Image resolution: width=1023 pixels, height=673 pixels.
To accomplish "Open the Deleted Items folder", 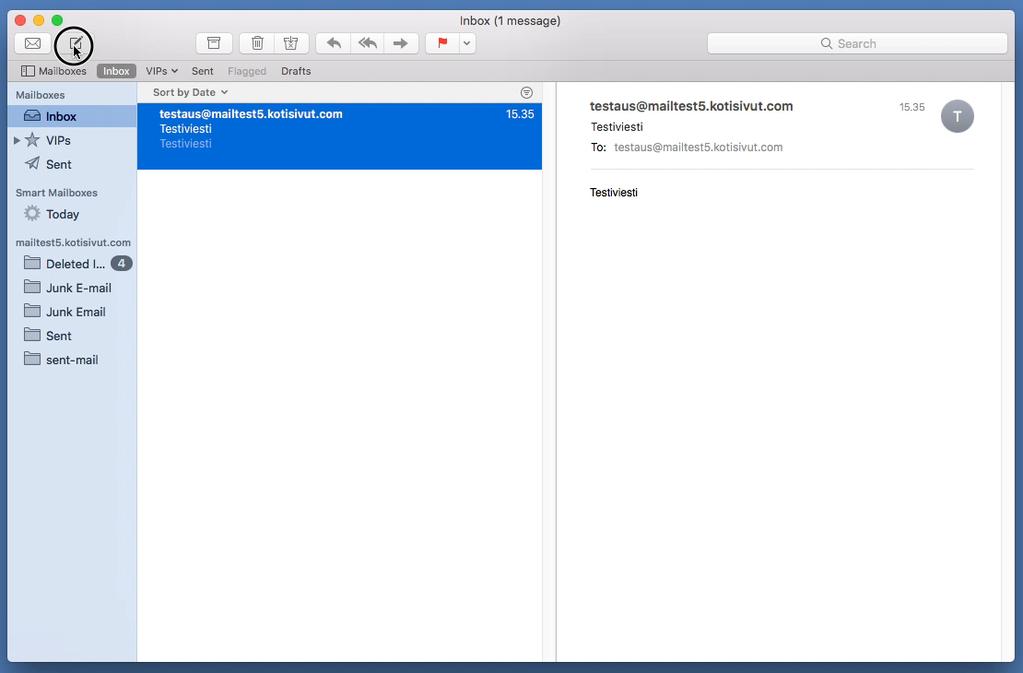I will coord(72,264).
